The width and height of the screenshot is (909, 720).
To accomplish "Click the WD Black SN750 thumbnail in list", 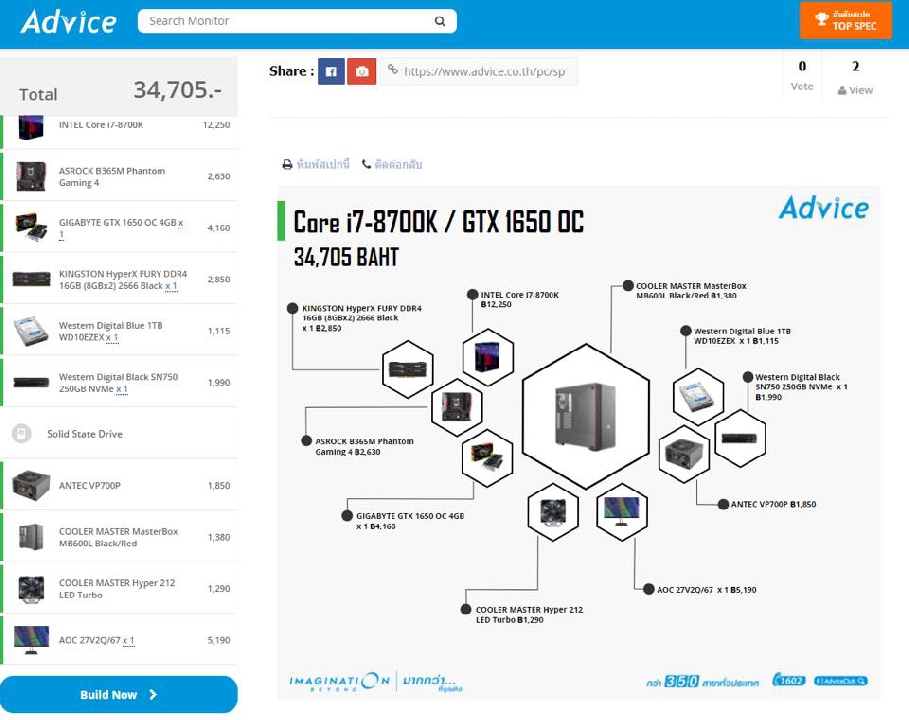I will [x=31, y=382].
